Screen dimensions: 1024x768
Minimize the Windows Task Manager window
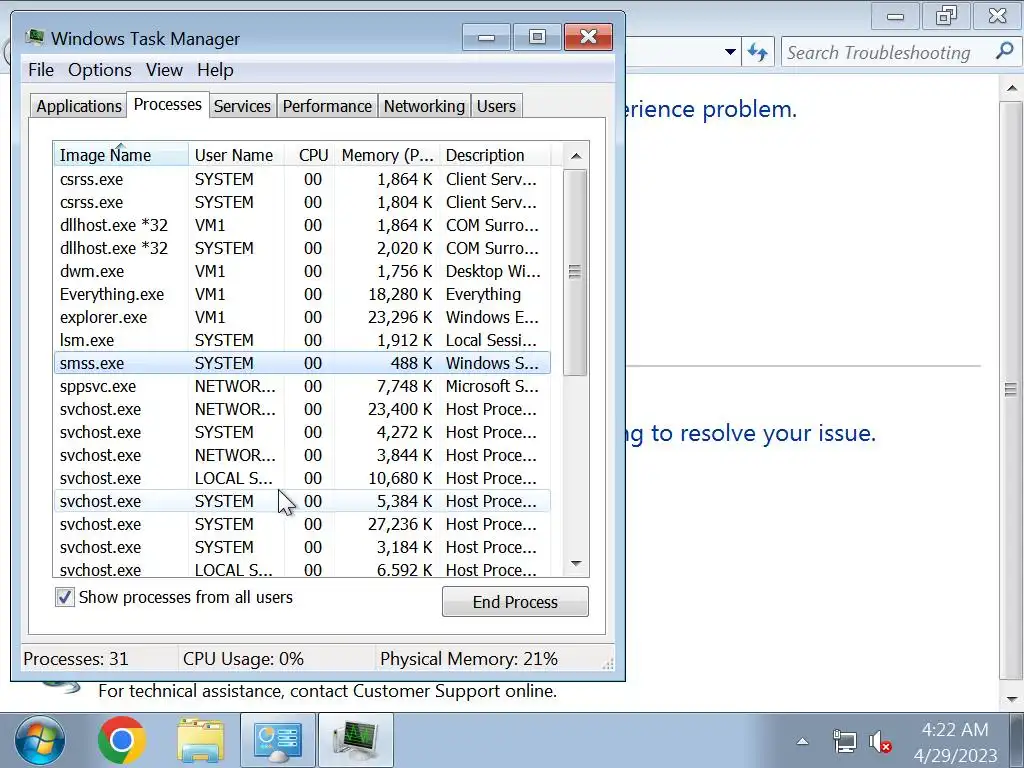pyautogui.click(x=487, y=37)
